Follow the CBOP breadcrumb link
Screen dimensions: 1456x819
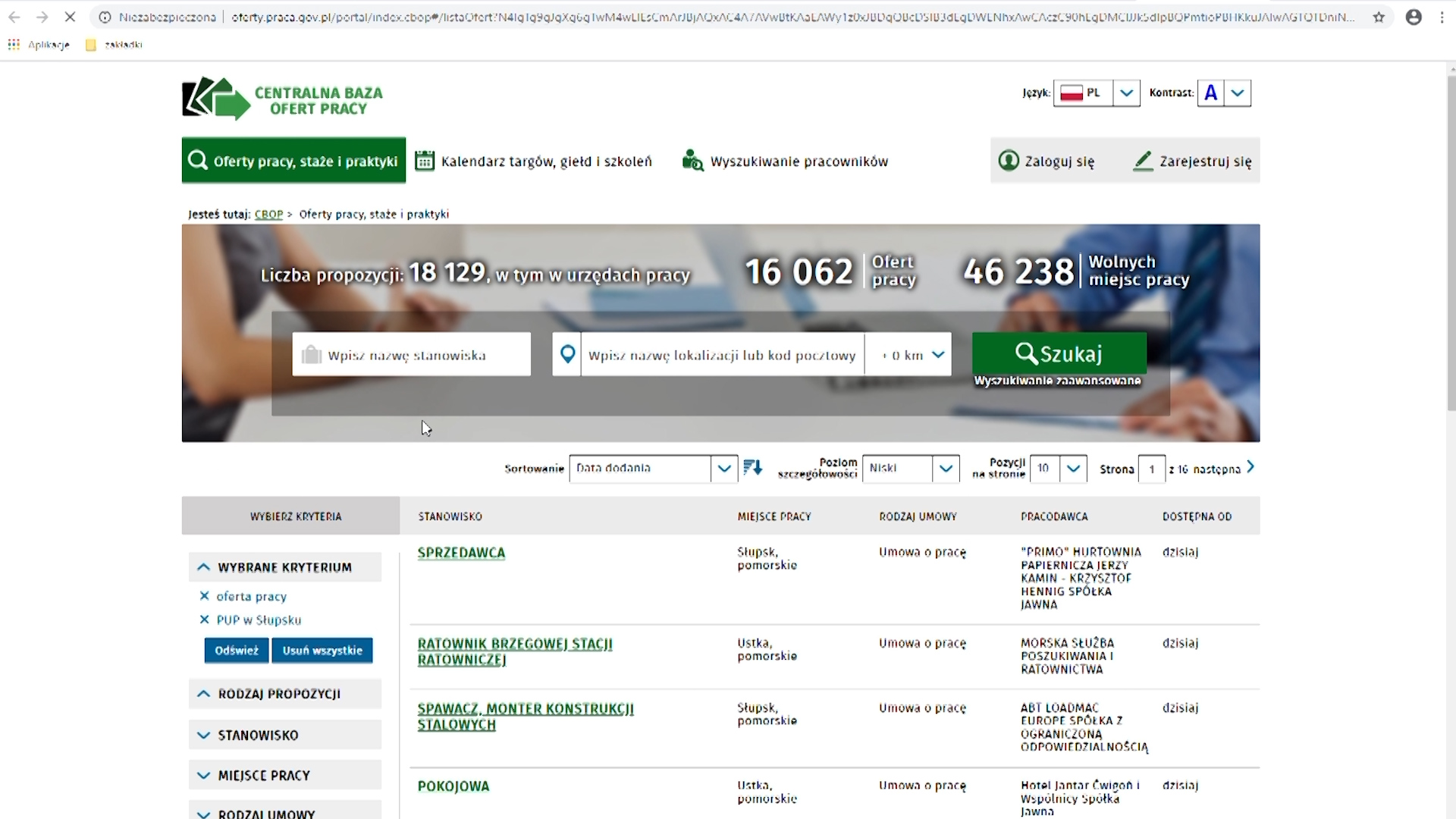pos(268,215)
